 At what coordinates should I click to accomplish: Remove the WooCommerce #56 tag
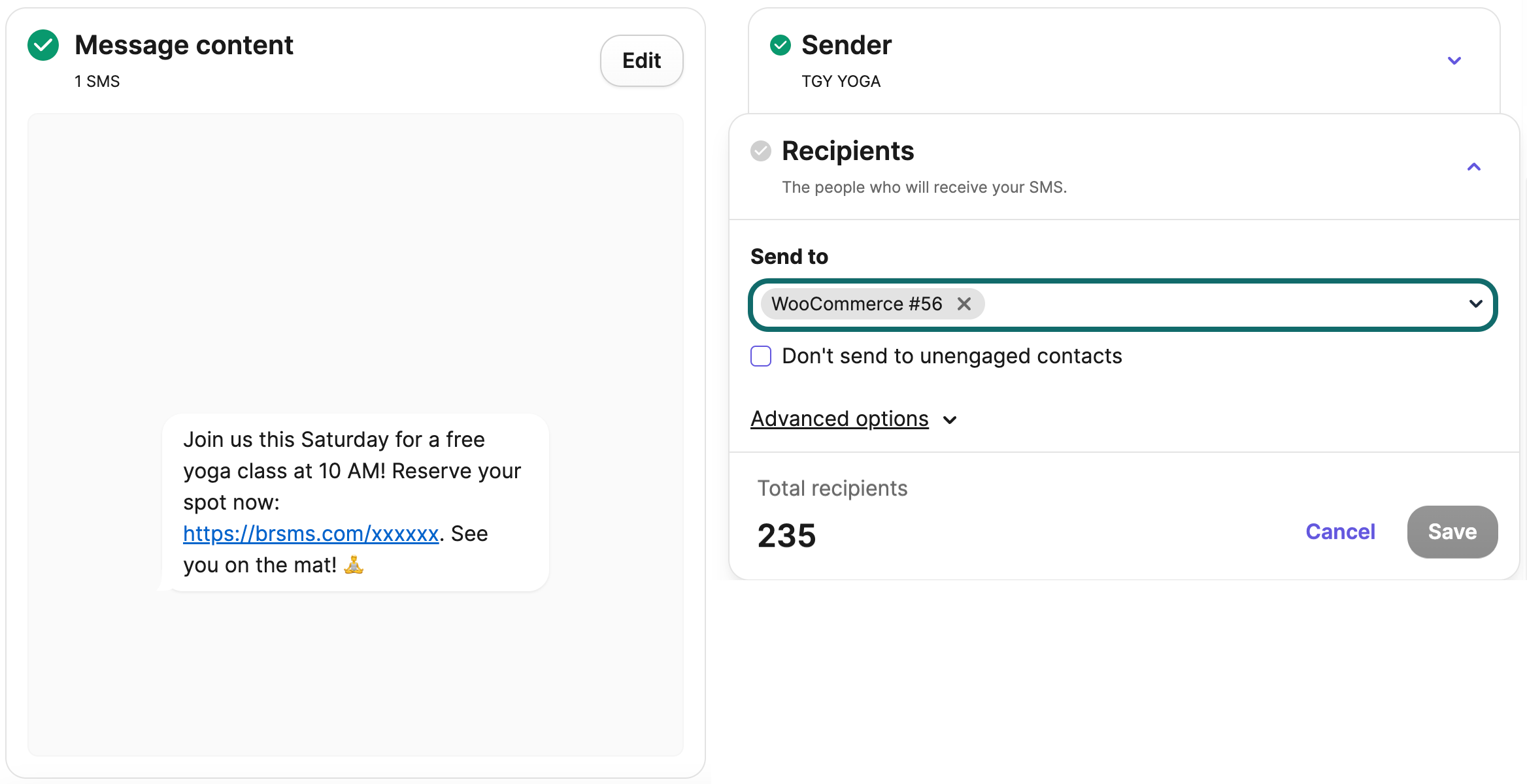point(964,303)
